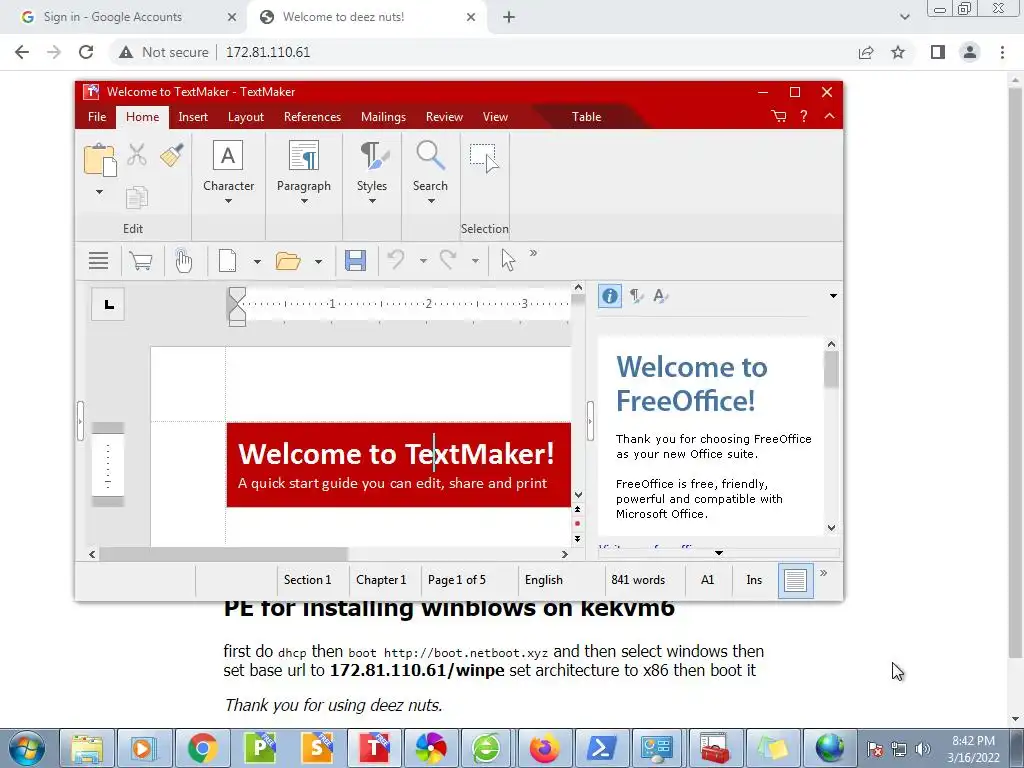This screenshot has width=1024, height=768.
Task: Open Firefox from the taskbar
Action: (x=544, y=748)
